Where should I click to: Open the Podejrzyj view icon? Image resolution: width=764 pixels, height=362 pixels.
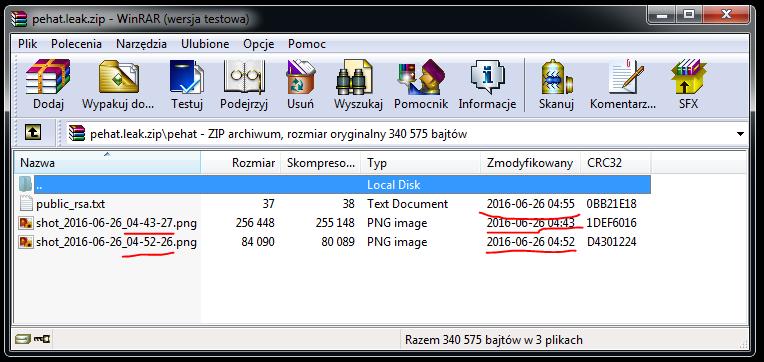pyautogui.click(x=244, y=77)
